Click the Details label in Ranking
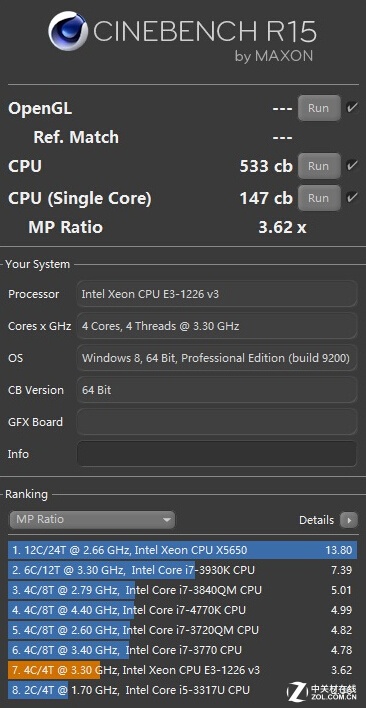This screenshot has height=708, width=366. pyautogui.click(x=316, y=520)
